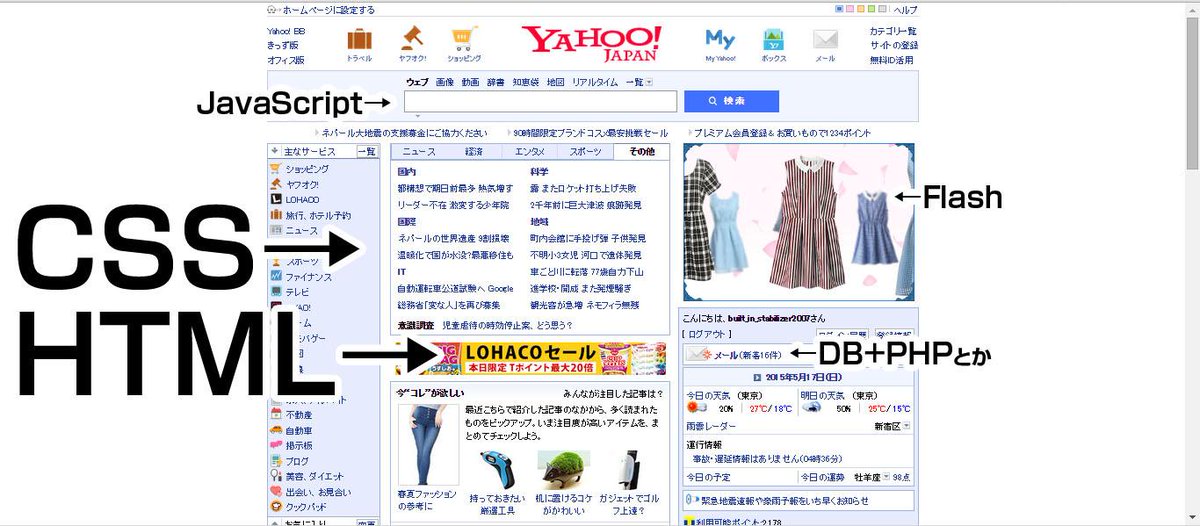Open the 新宿区 area dropdown for rain radar
The image size is (1200, 526).
click(x=906, y=426)
